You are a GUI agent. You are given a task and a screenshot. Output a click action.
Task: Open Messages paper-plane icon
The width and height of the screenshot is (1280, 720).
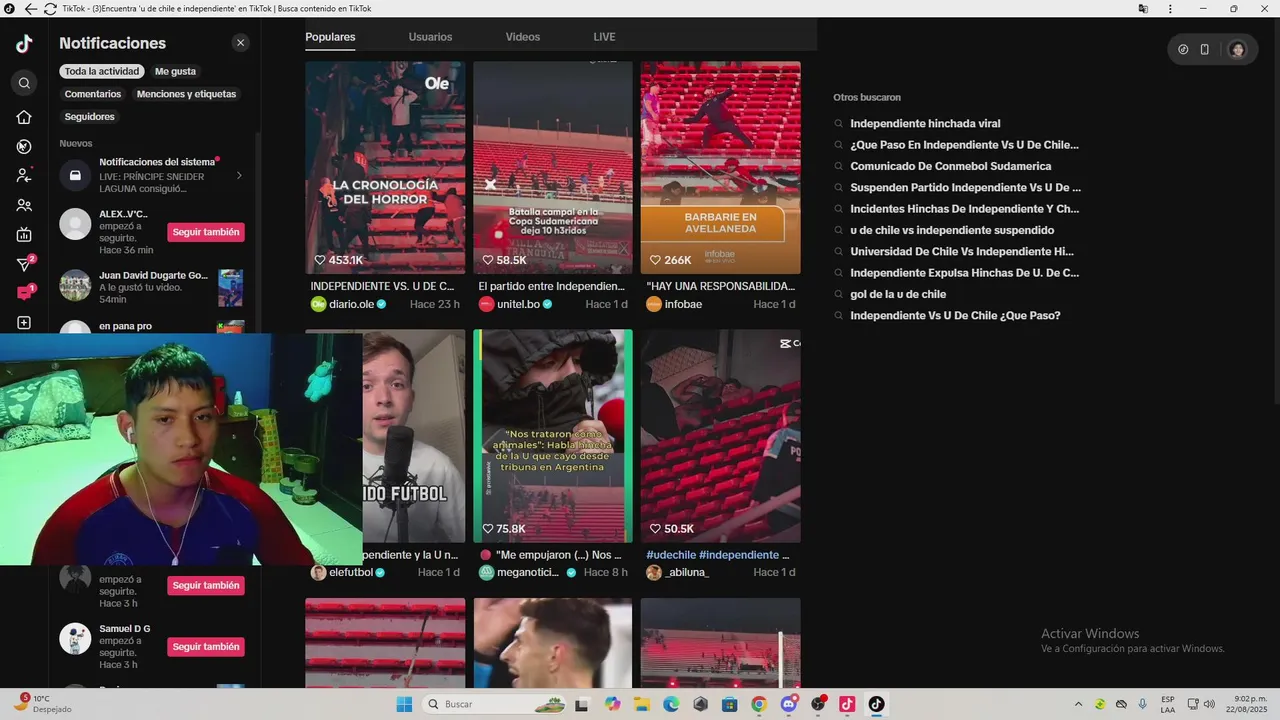[x=26, y=264]
